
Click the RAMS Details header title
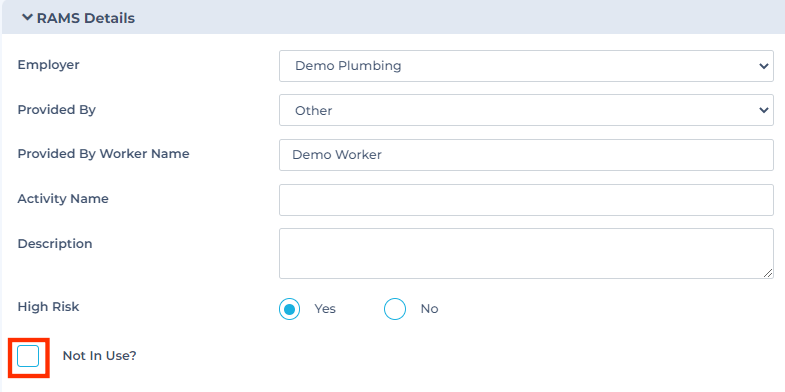point(86,18)
